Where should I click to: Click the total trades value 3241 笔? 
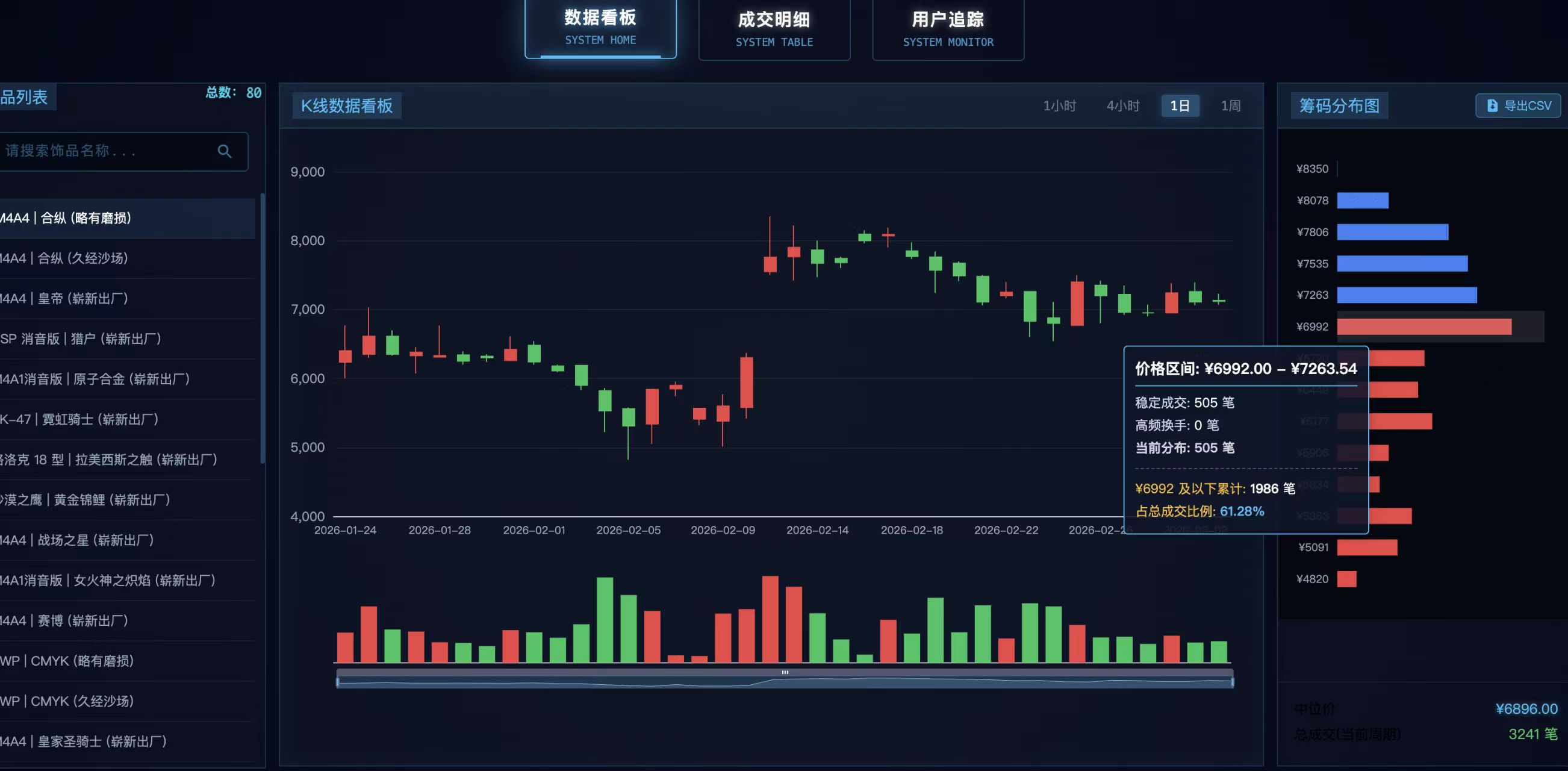click(1532, 734)
